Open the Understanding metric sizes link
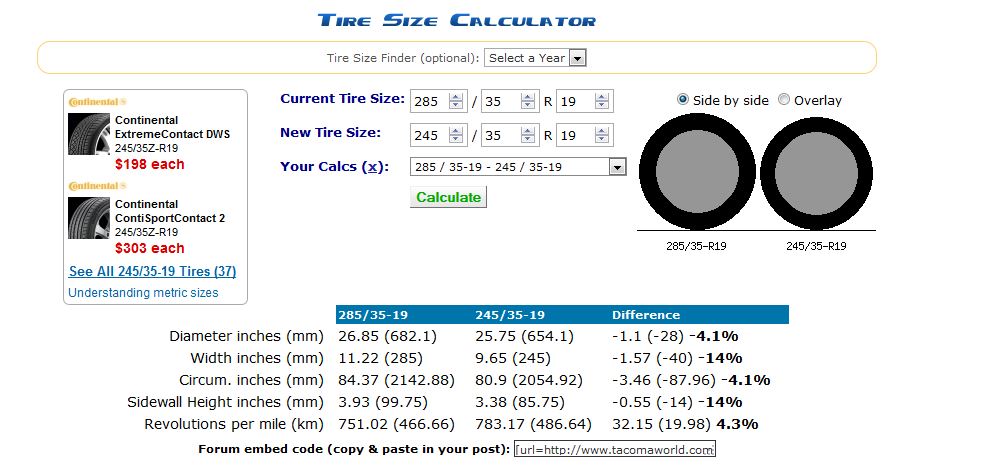Screen dimensions: 992x473 point(143,293)
